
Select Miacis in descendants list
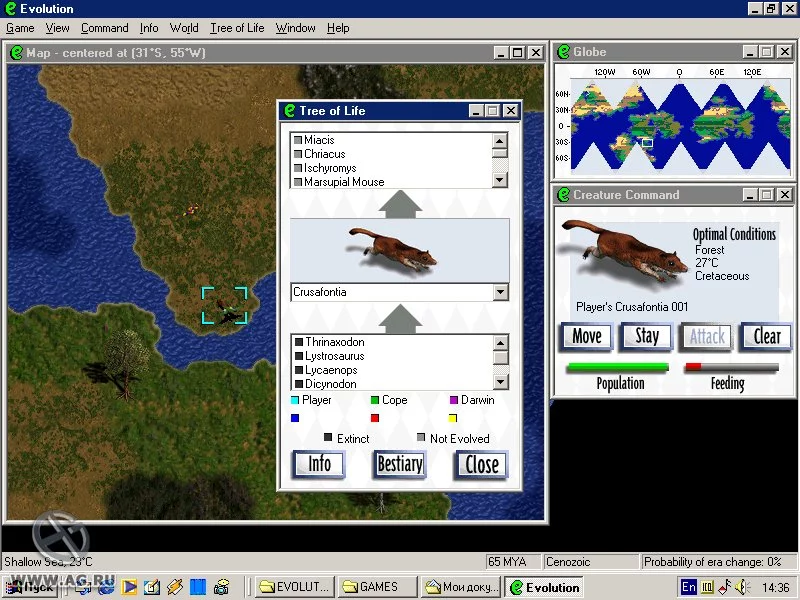(x=319, y=140)
